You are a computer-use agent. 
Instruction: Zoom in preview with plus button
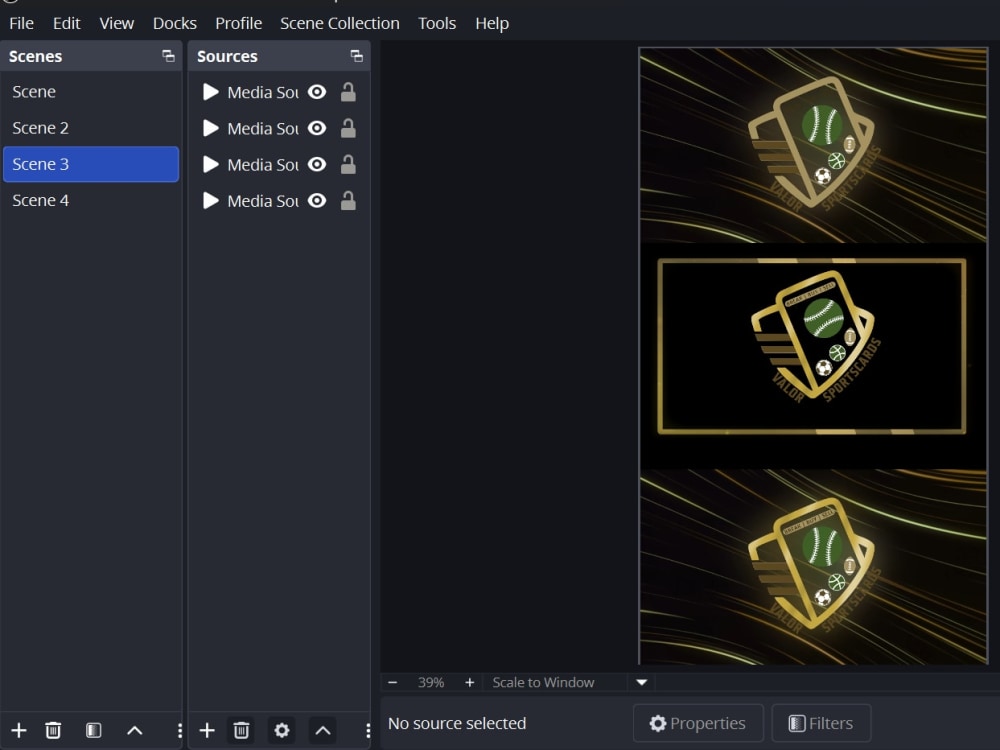coord(469,682)
